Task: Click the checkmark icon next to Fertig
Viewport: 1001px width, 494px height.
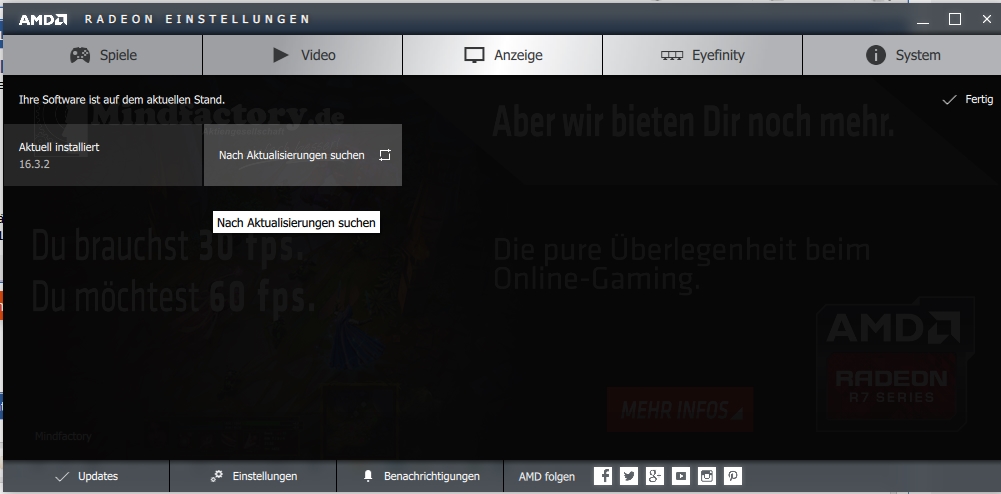Action: [949, 100]
